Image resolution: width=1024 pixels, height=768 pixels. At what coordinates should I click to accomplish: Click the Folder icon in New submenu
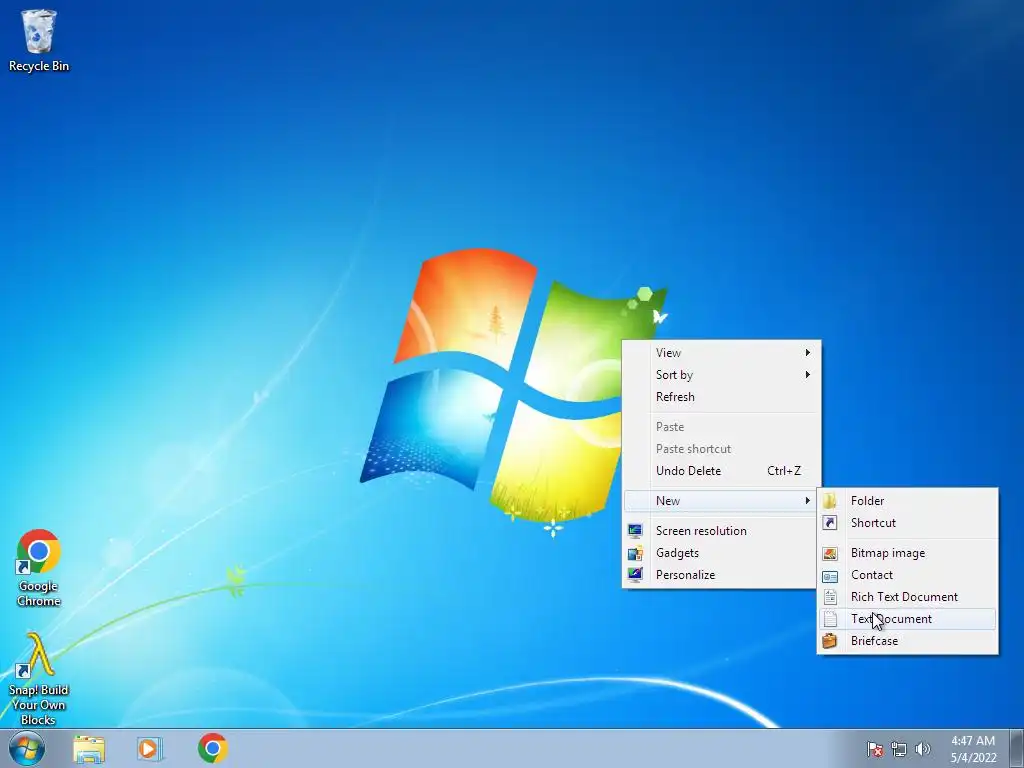[830, 501]
